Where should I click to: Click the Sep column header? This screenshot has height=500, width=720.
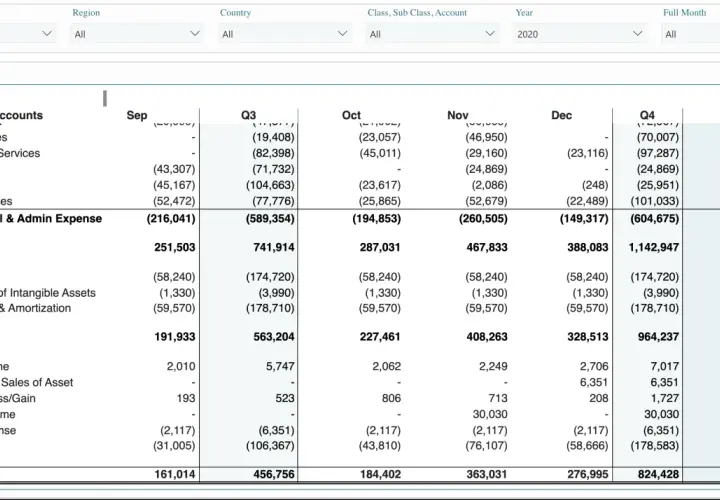(x=137, y=115)
